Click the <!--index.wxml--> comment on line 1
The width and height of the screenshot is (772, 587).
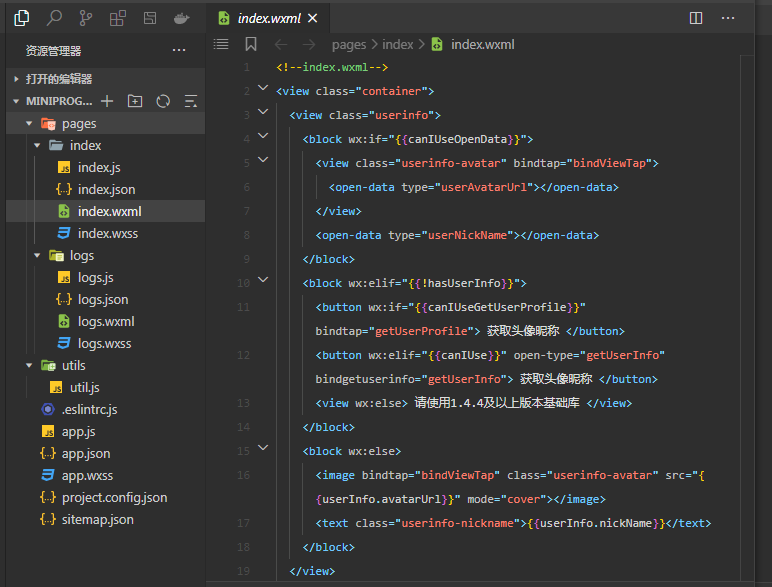pos(332,67)
